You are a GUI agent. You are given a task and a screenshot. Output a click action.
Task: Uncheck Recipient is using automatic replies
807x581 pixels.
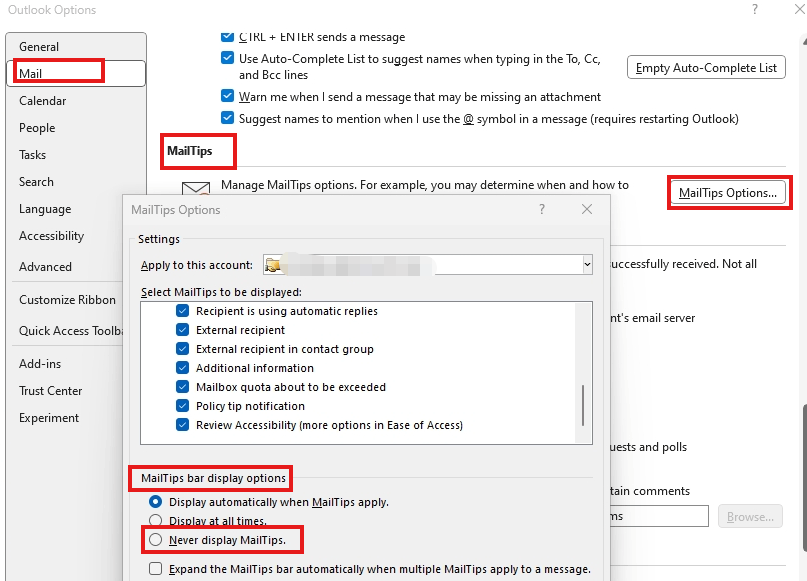pyautogui.click(x=183, y=311)
